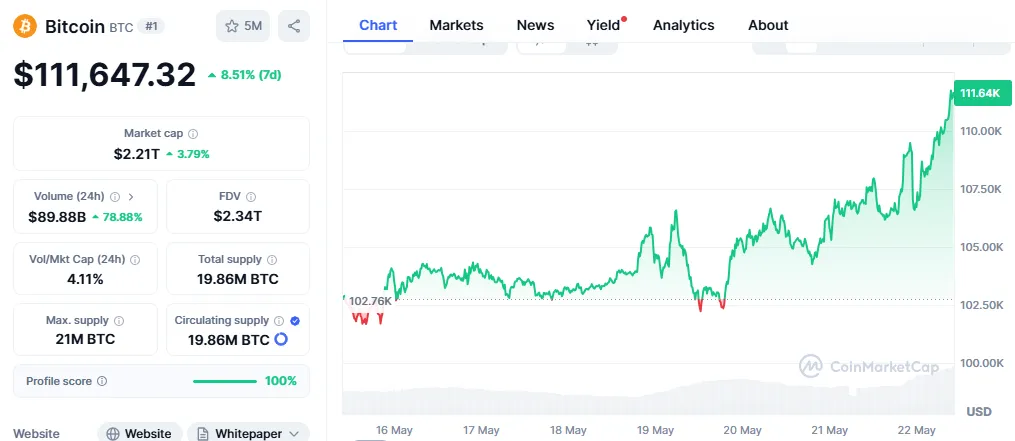Switch to the Markets tab

pyautogui.click(x=456, y=25)
